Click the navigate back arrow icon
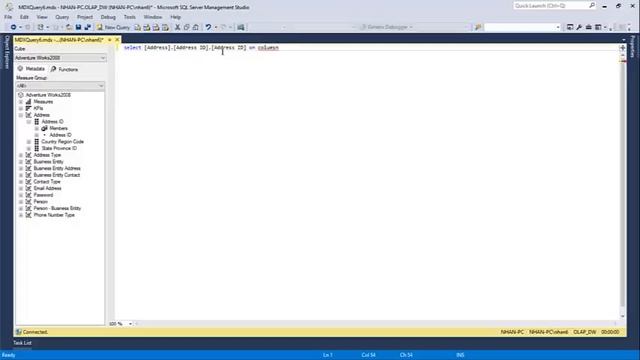Screen dimensions: 640x360 click(13, 27)
